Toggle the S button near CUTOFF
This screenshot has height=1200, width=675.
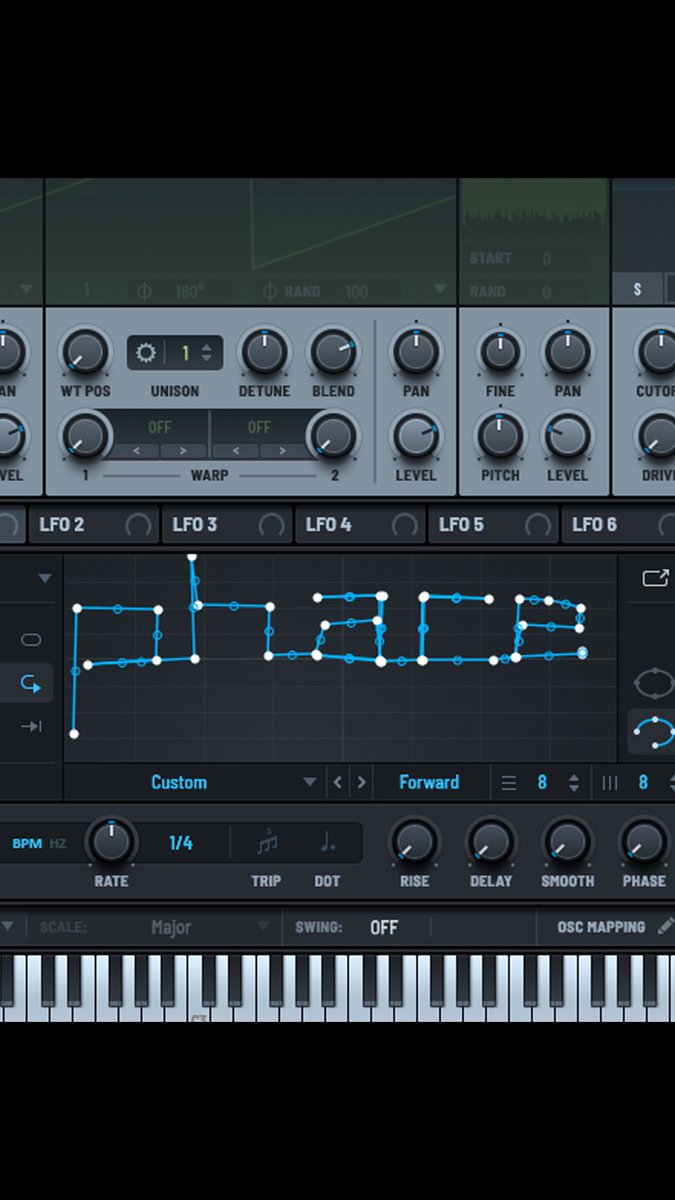(638, 289)
